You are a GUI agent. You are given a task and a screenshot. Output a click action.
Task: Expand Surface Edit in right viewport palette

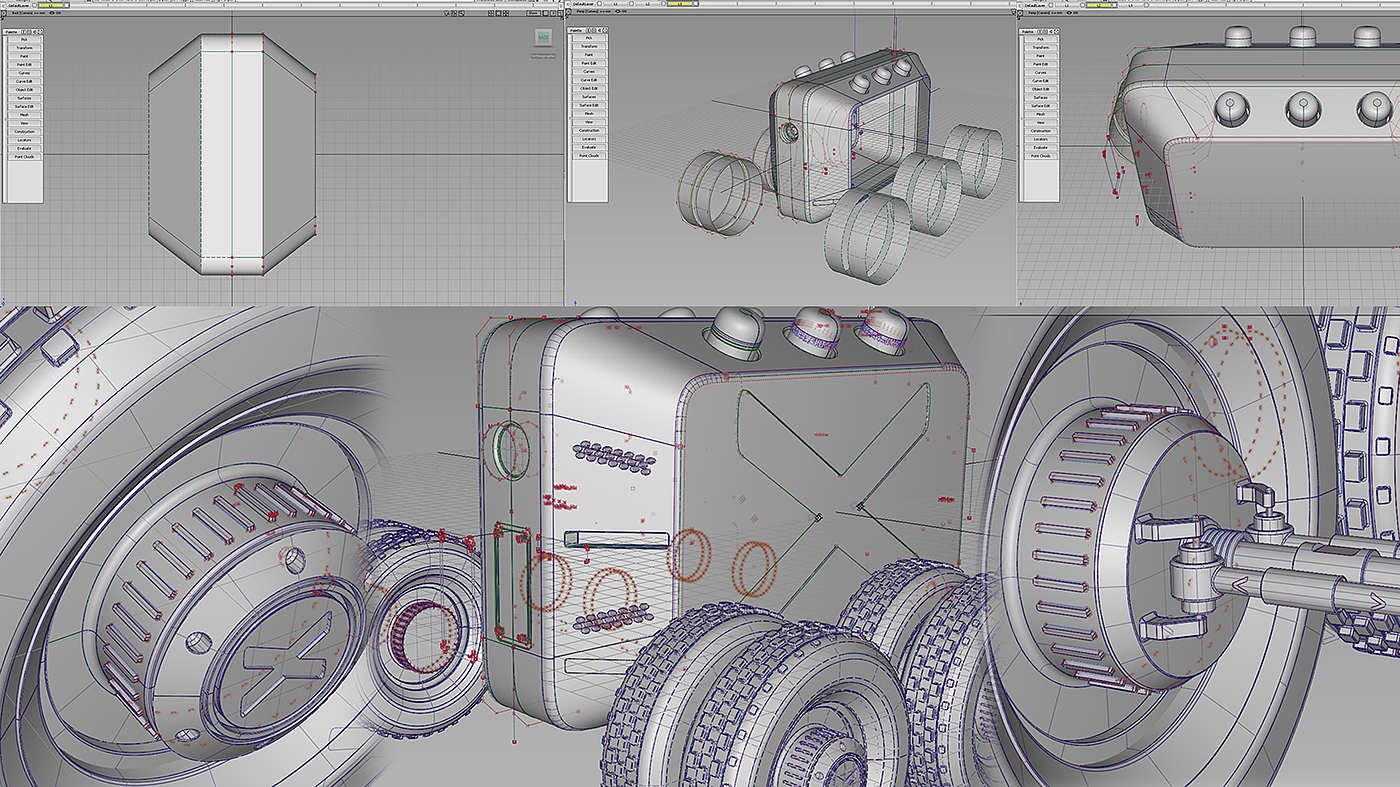click(1041, 105)
